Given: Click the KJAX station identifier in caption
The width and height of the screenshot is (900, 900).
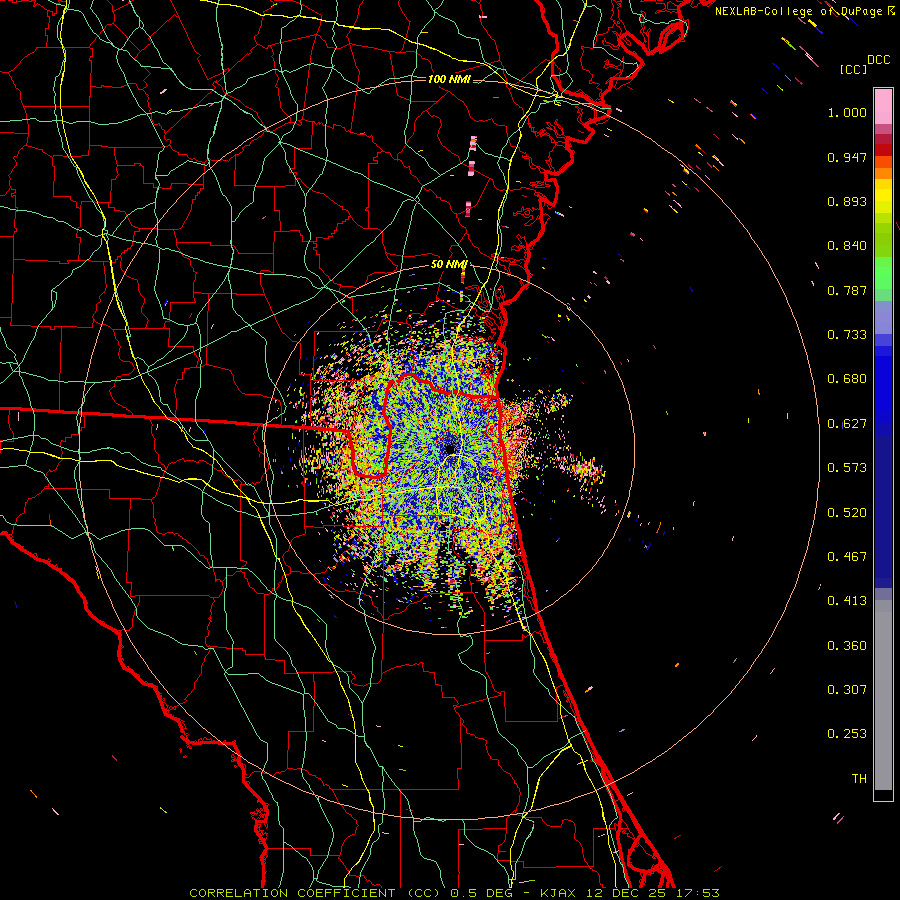Looking at the screenshot, I should (x=557, y=893).
